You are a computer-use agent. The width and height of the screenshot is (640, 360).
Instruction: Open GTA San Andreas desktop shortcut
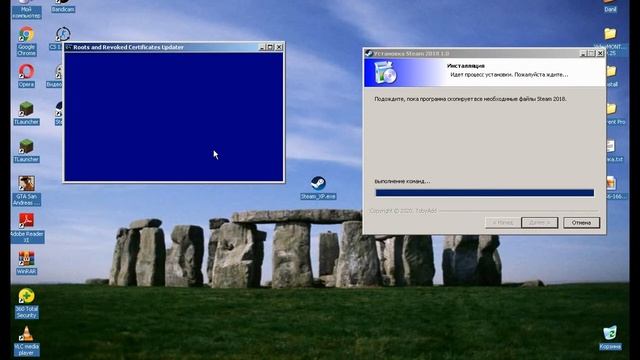(x=26, y=190)
